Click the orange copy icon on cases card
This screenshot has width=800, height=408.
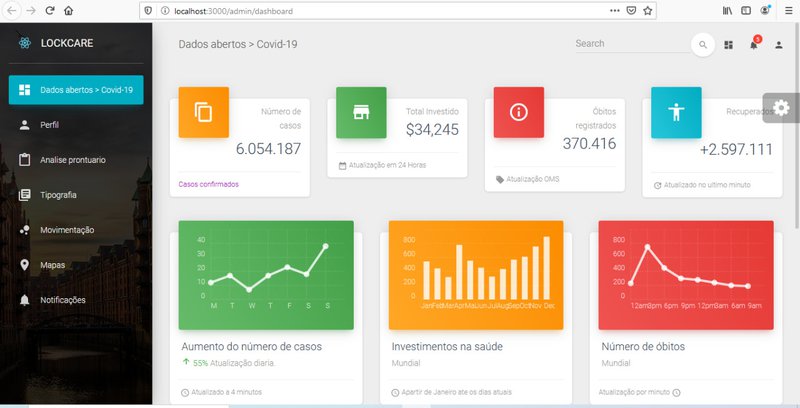tap(203, 112)
